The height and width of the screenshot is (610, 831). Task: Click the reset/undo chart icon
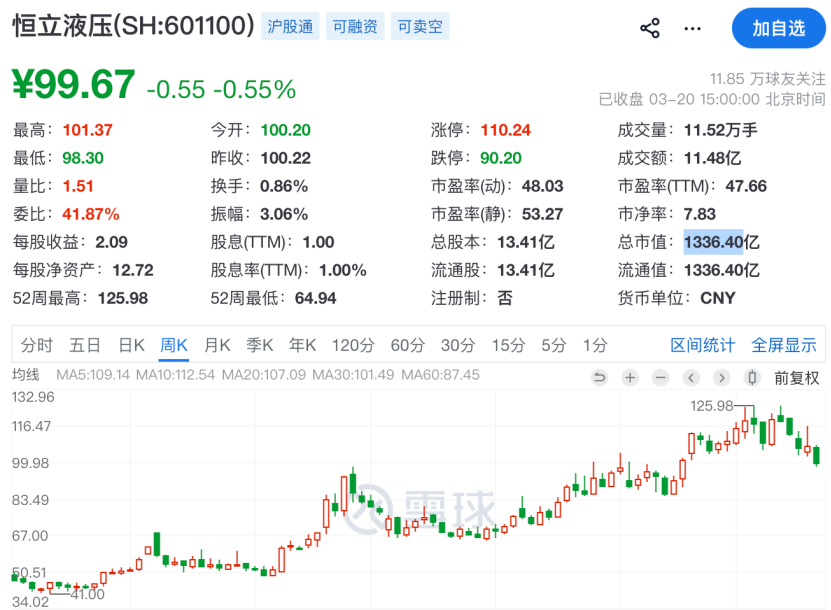click(599, 378)
